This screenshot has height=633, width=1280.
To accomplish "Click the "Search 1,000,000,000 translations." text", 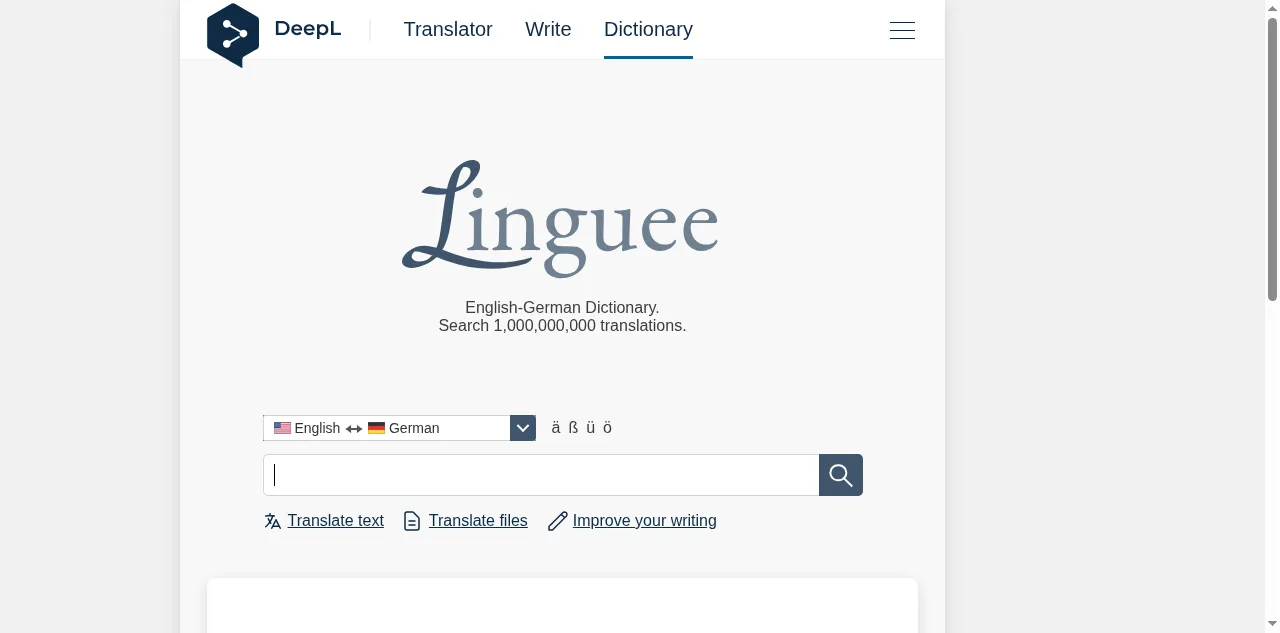I will (562, 326).
